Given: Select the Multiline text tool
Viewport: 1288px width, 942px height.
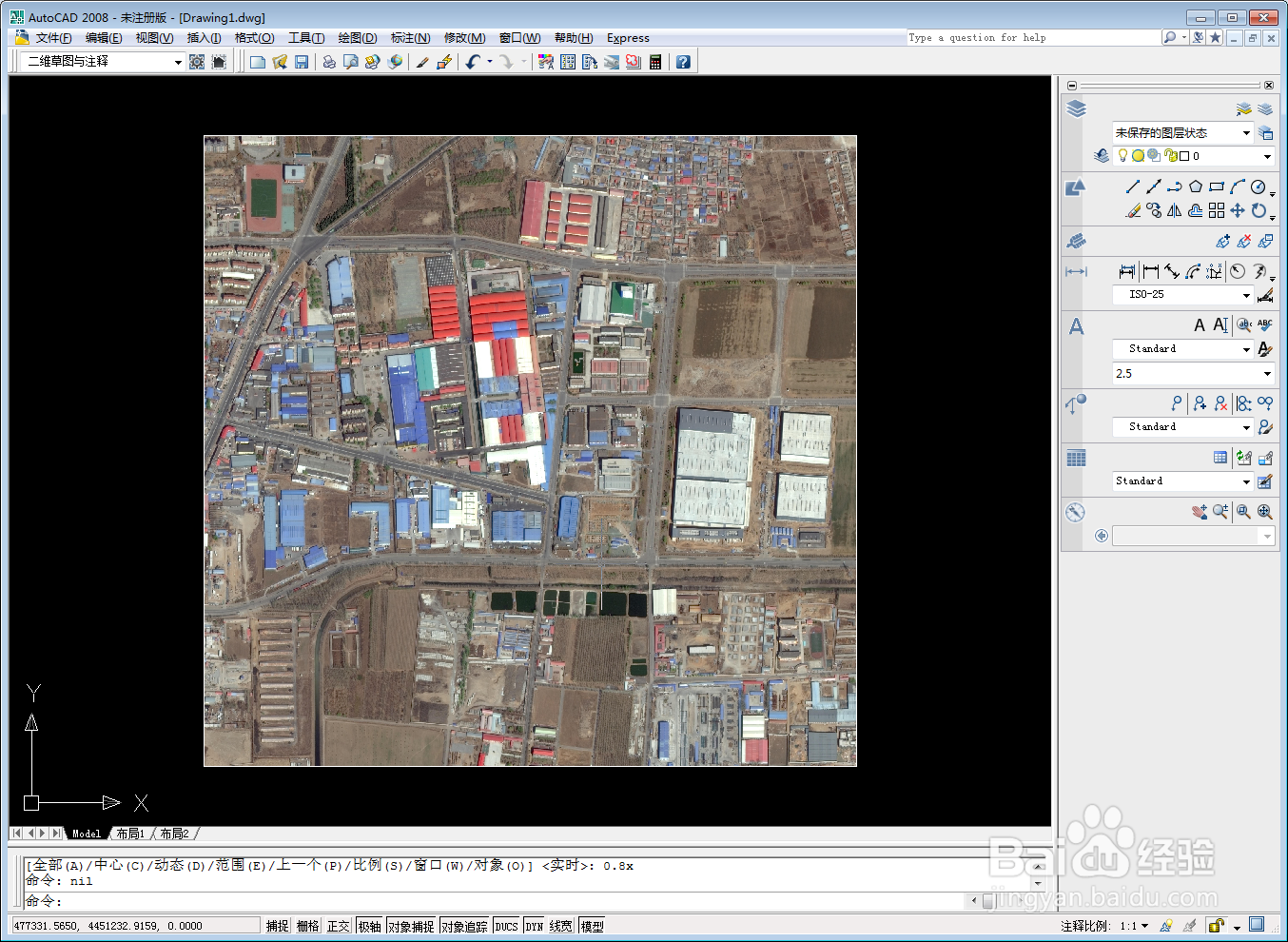Looking at the screenshot, I should click(1200, 325).
